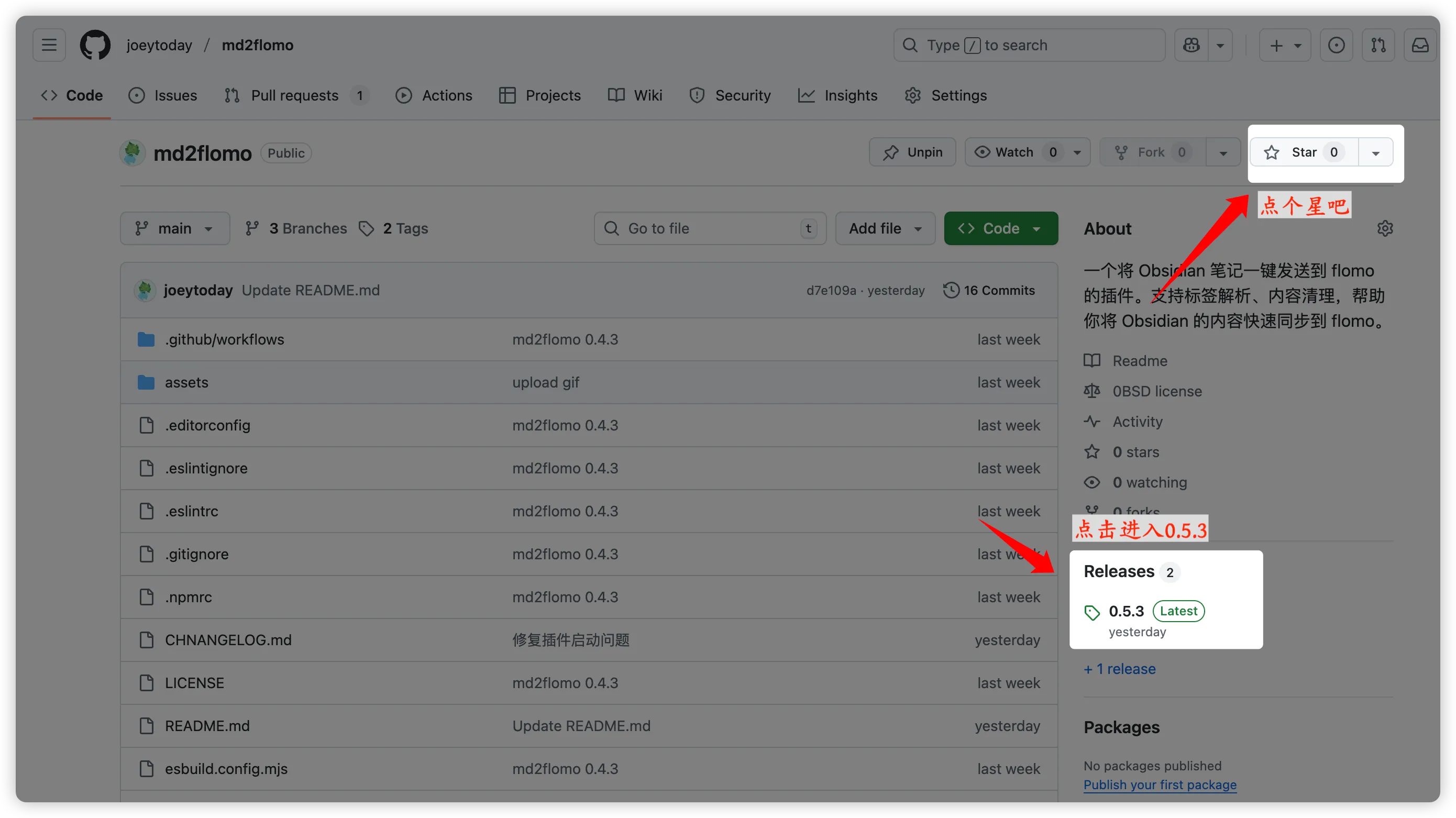Open the 0.5.3 Latest release
Viewport: 1456px width, 818px height.
pos(1126,611)
